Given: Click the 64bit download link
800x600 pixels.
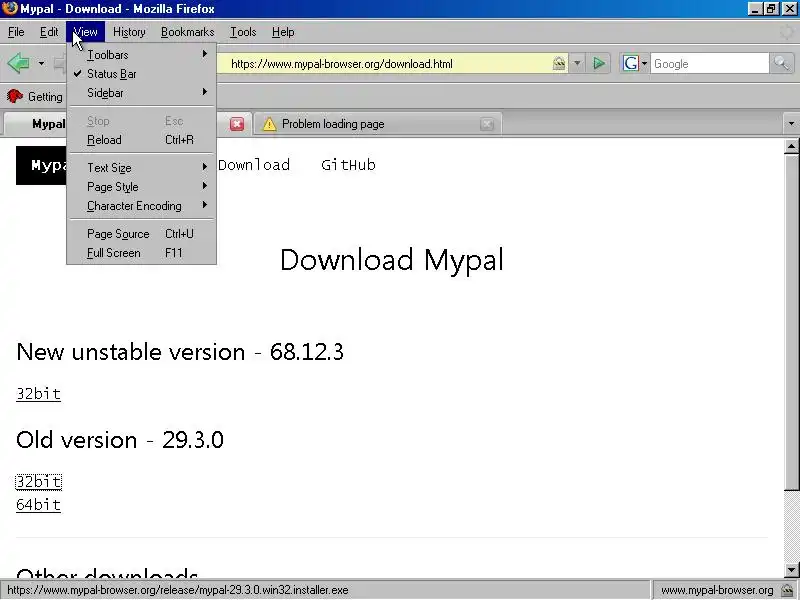Looking at the screenshot, I should 38,505.
